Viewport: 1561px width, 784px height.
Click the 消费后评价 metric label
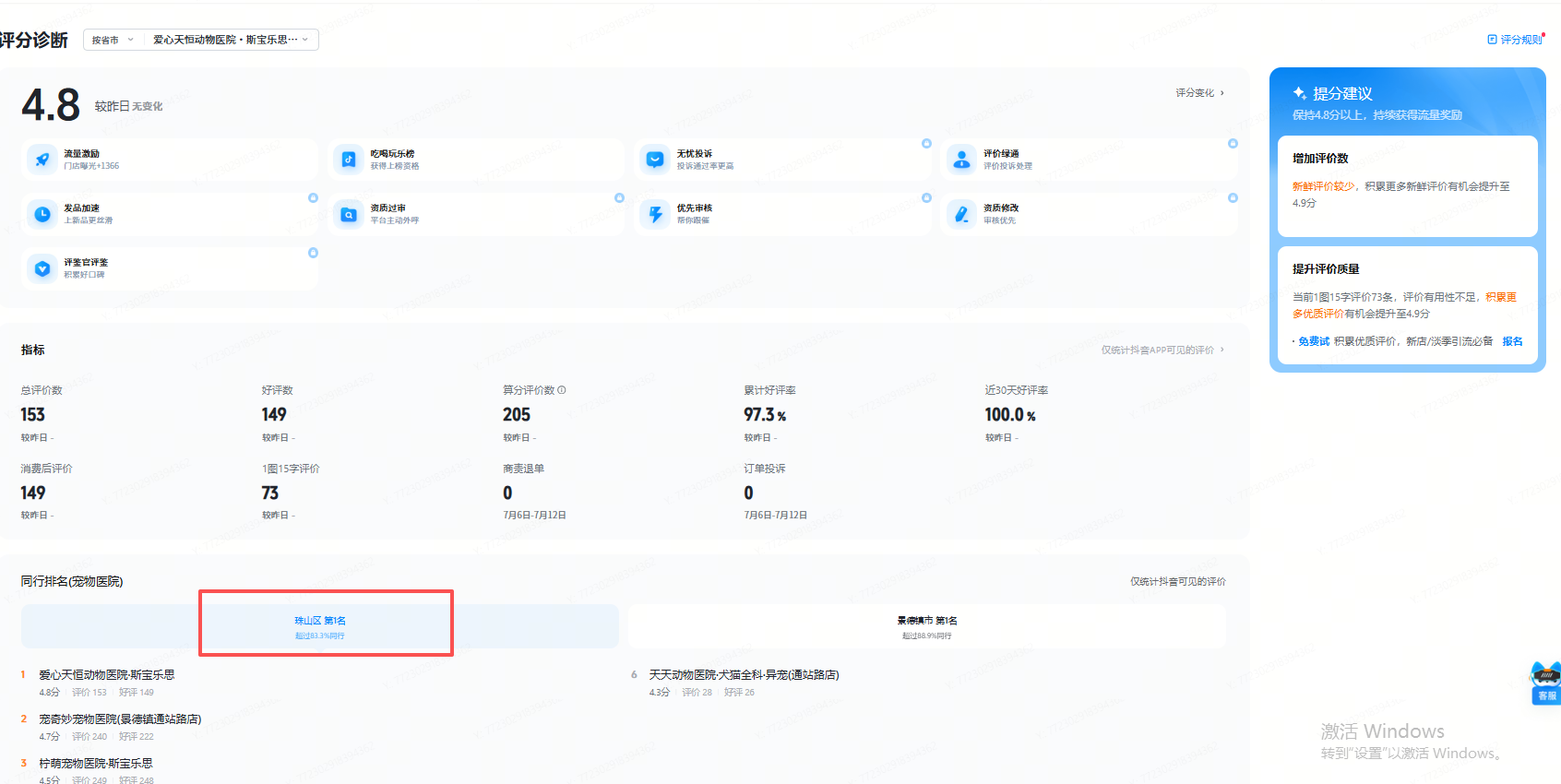coord(46,469)
